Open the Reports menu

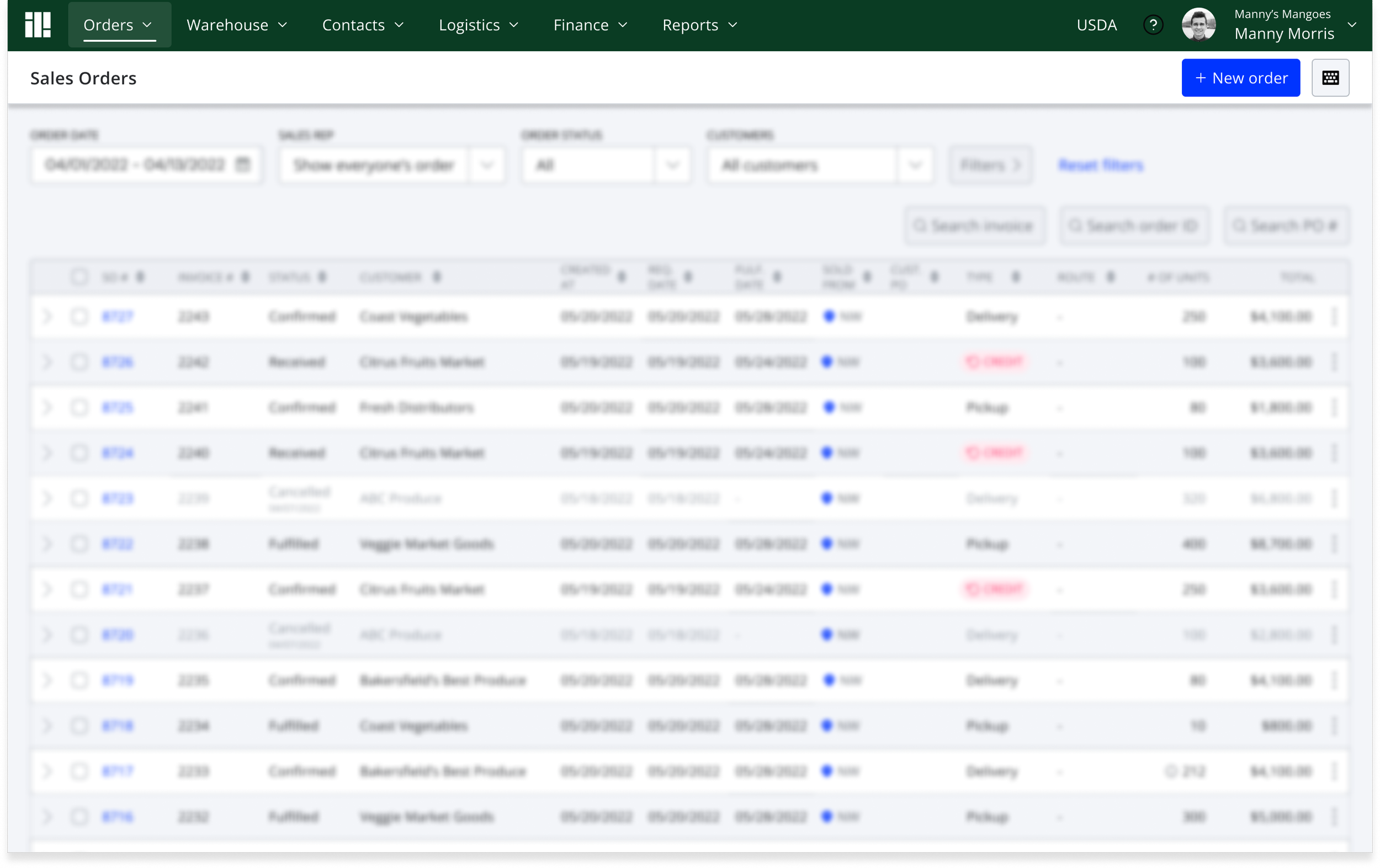click(x=699, y=25)
